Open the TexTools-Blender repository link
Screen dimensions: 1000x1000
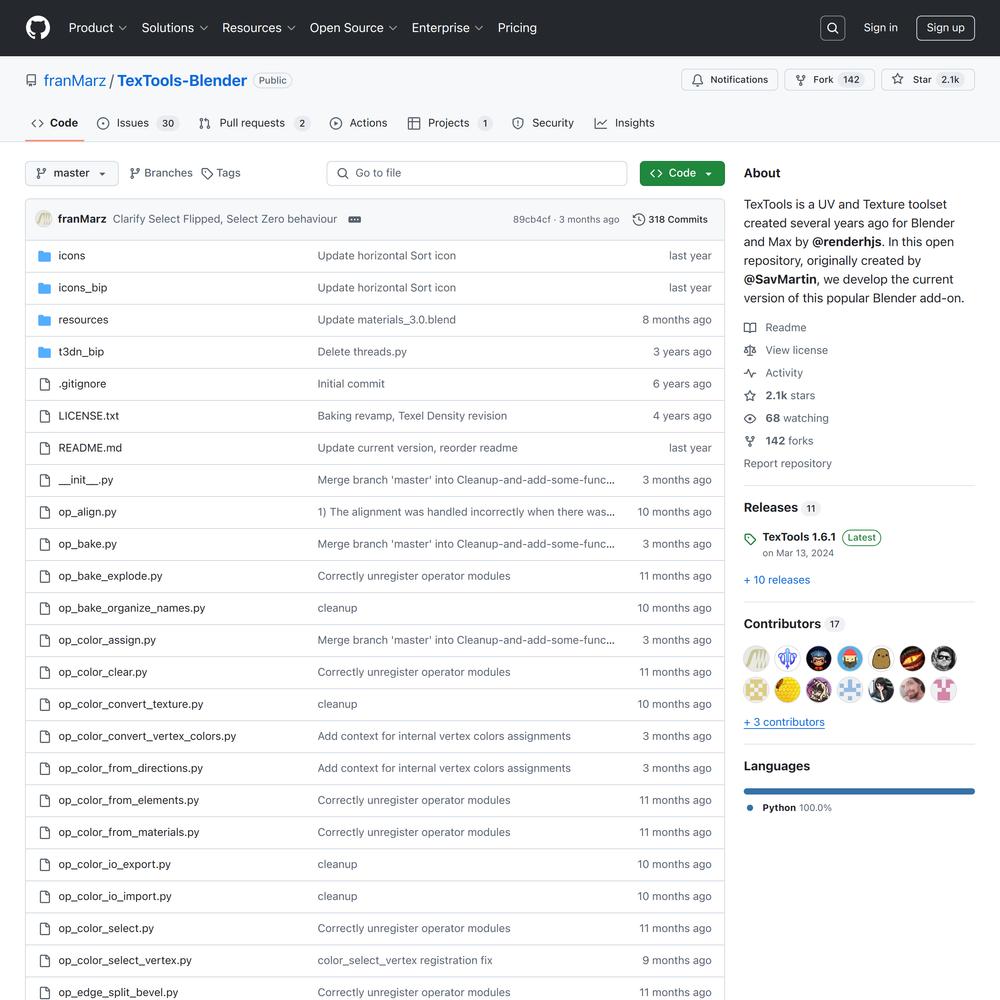[x=182, y=80]
